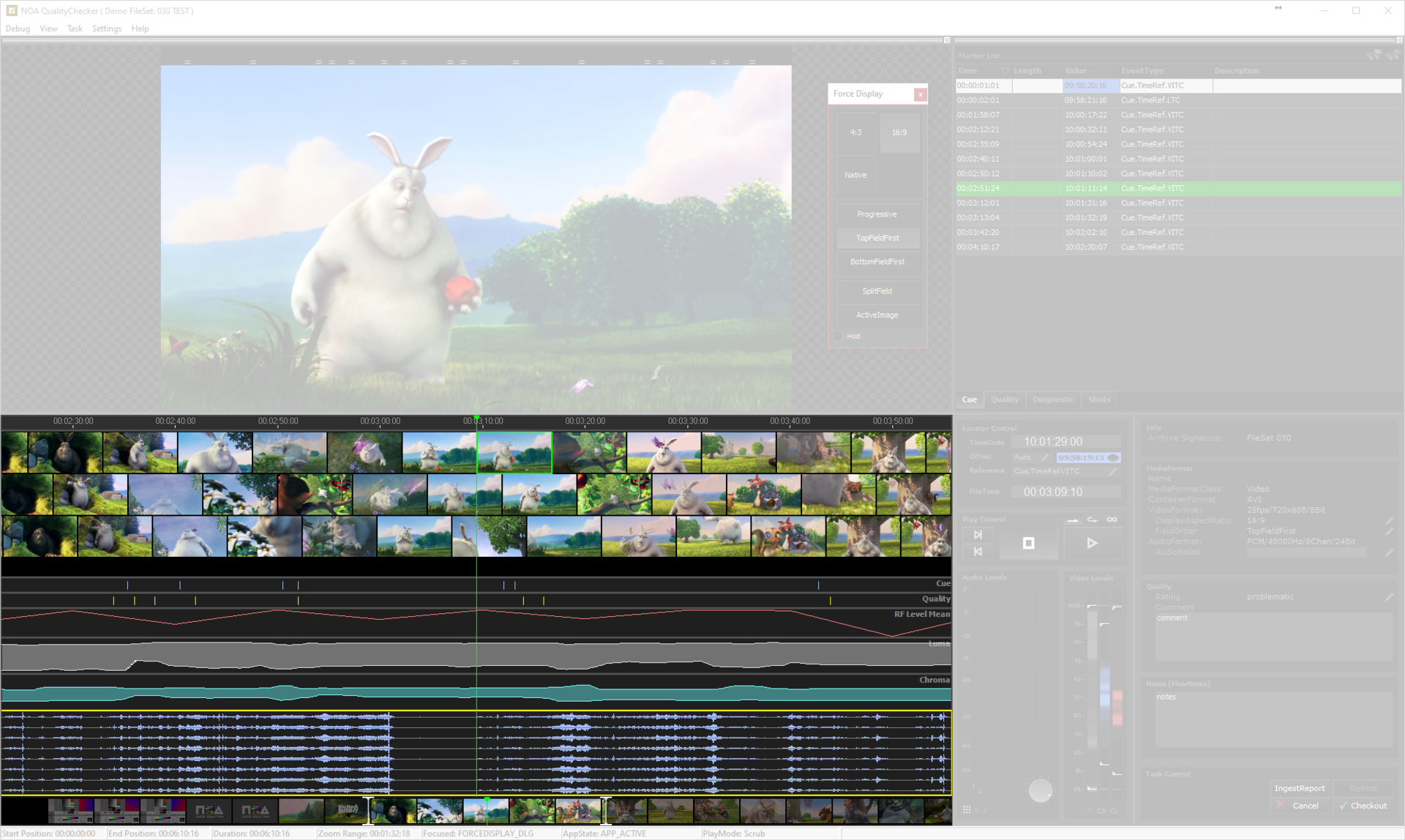Switch to the Quality tab
This screenshot has width=1405, height=840.
pos(1004,400)
